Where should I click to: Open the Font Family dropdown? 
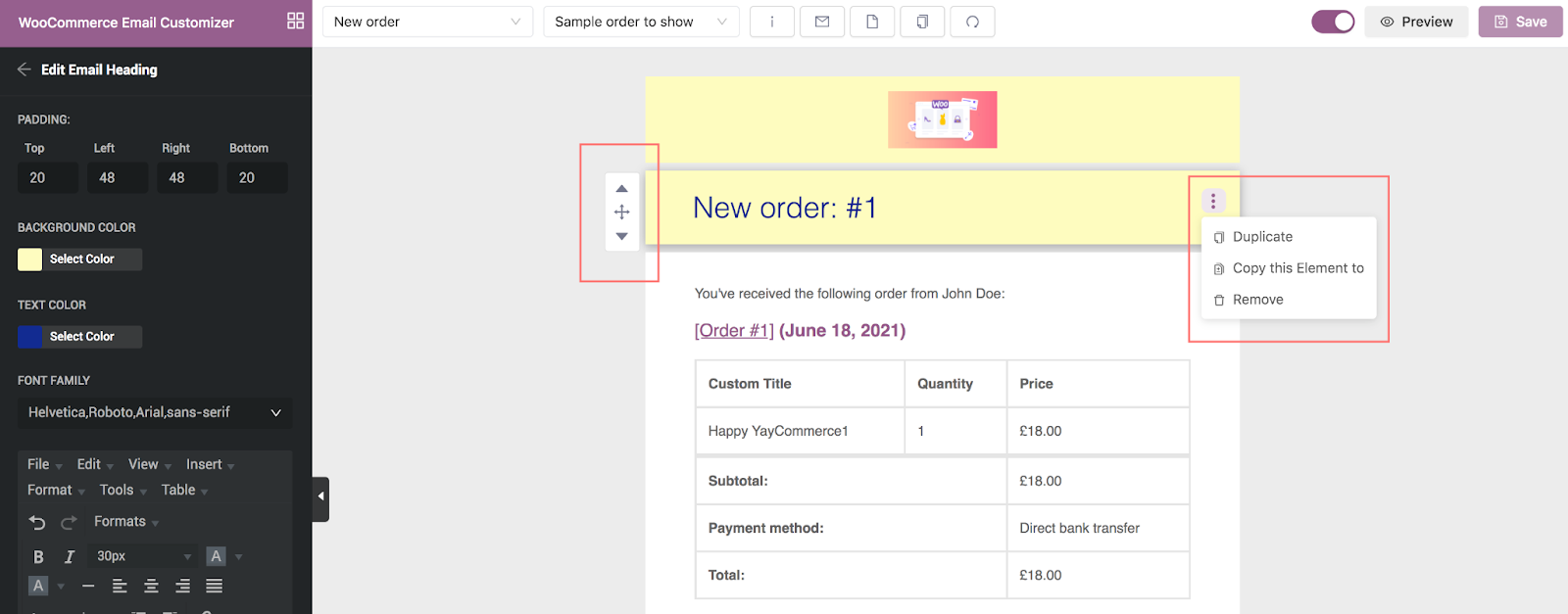[155, 412]
